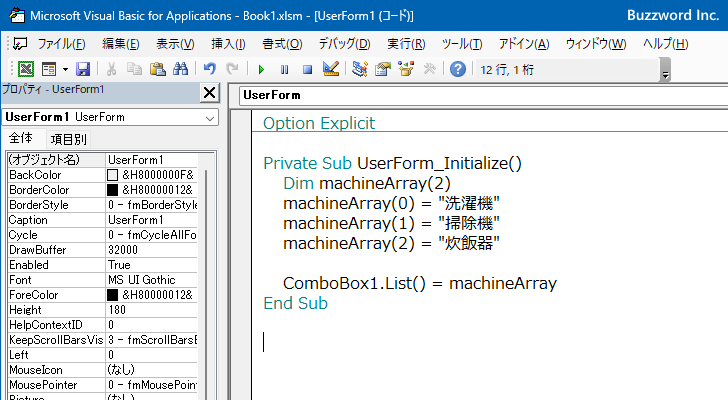Viewport: 728px width, 400px height.
Task: Click the Copy icon in toolbar
Action: point(134,69)
